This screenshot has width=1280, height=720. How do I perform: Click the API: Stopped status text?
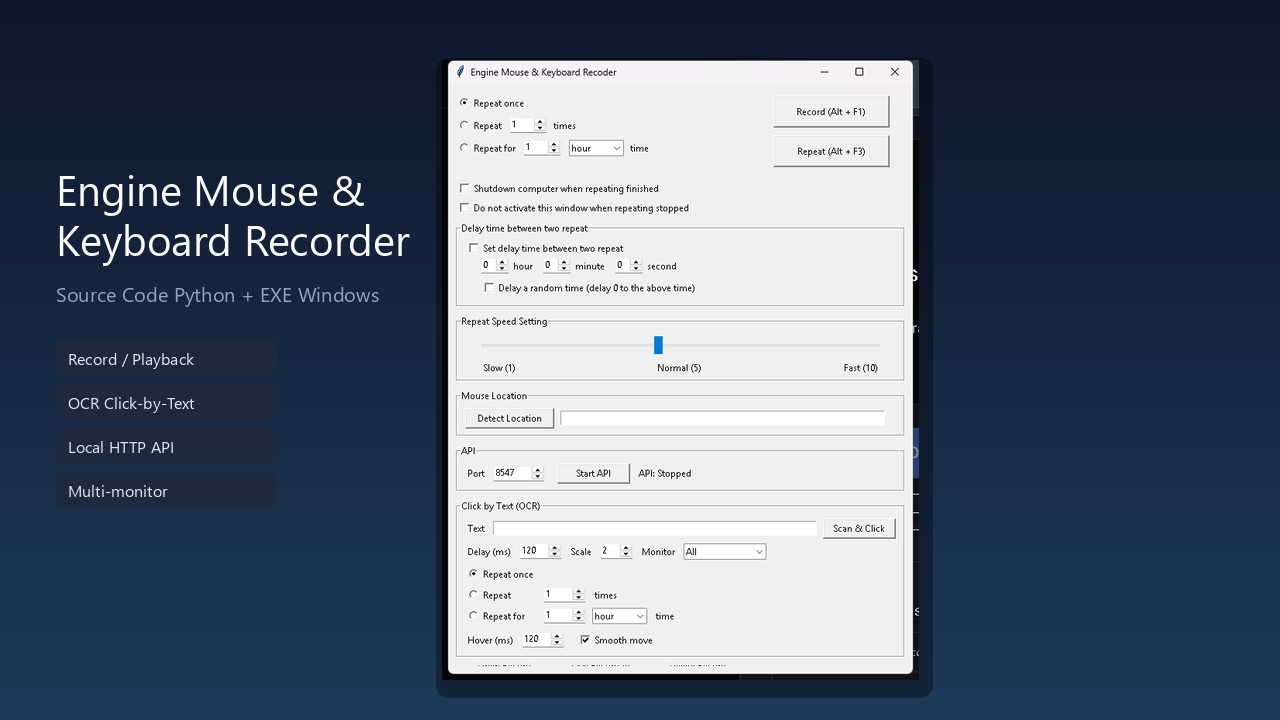tap(665, 474)
